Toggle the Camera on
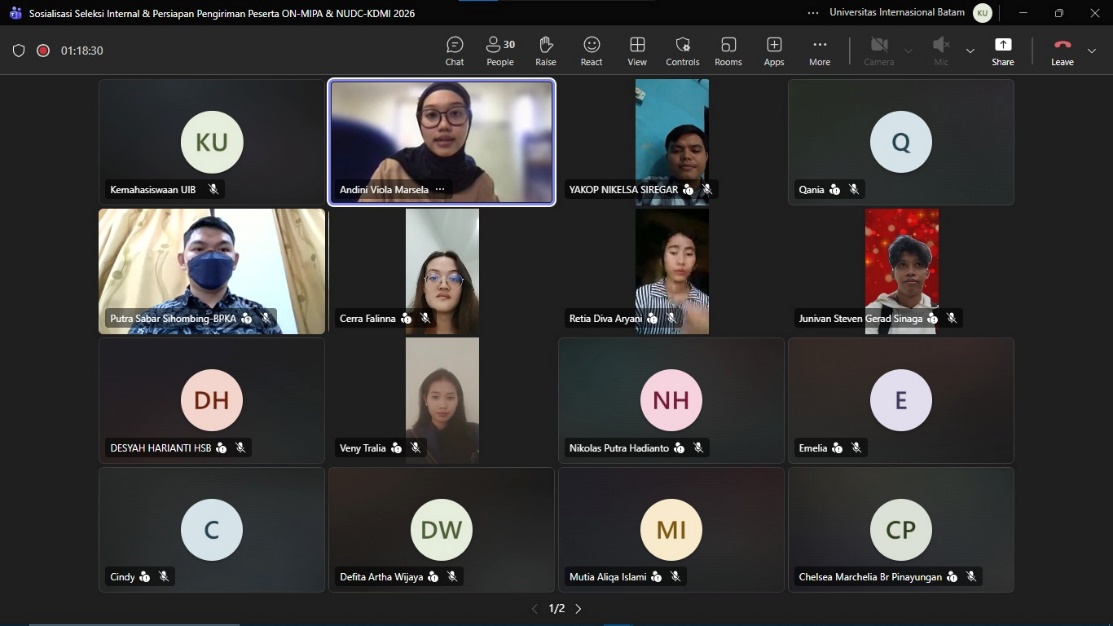Viewport: 1113px width, 626px height. click(x=879, y=50)
